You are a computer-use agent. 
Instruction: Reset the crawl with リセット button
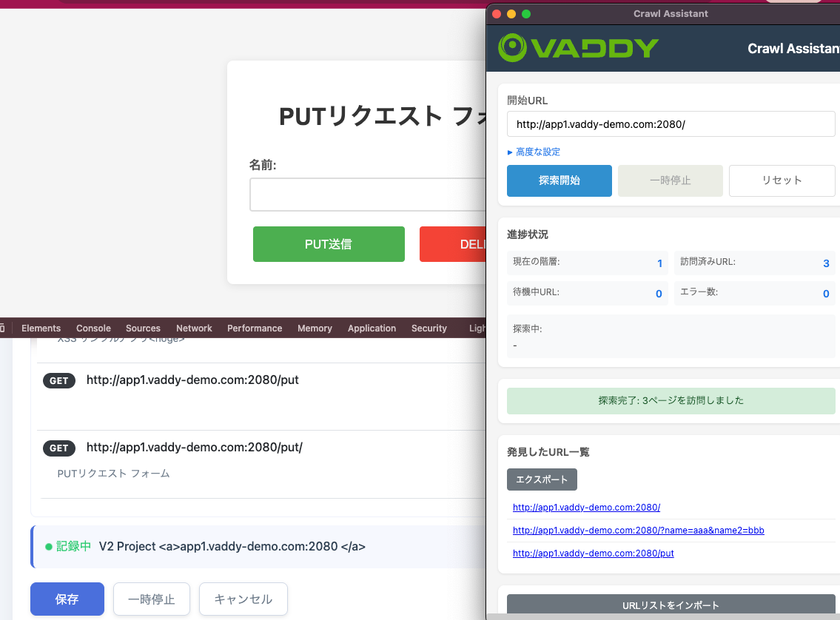(x=781, y=181)
